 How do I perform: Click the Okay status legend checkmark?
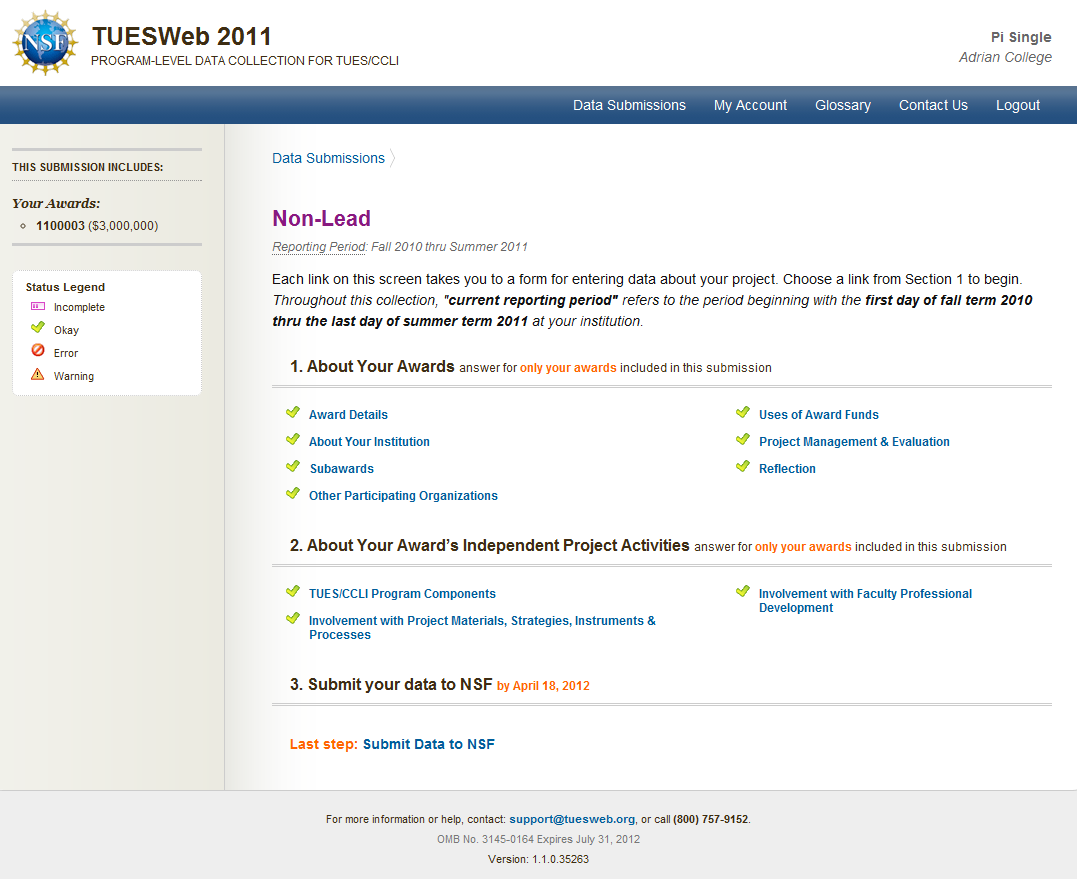tap(38, 328)
